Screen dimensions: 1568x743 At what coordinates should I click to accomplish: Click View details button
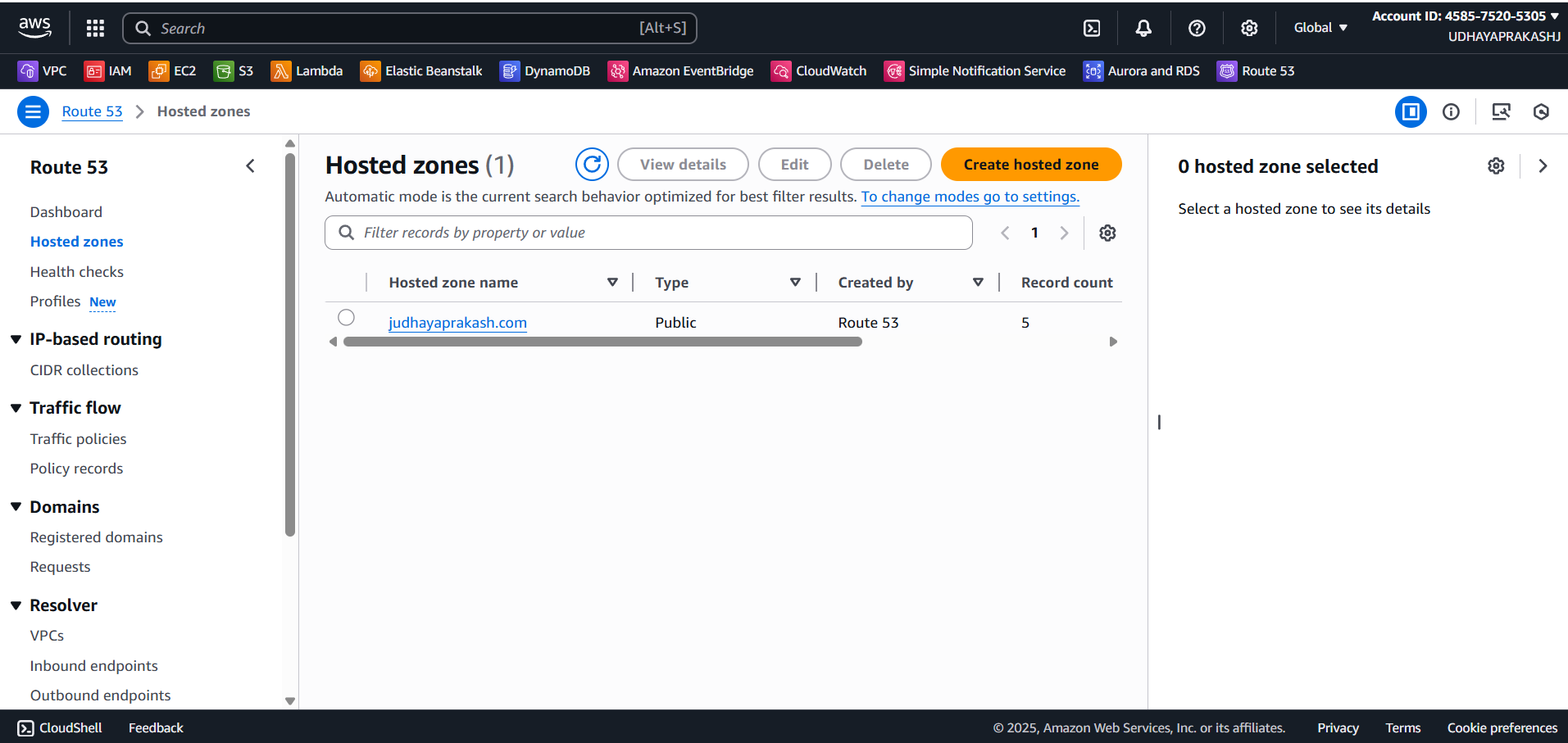tap(683, 165)
